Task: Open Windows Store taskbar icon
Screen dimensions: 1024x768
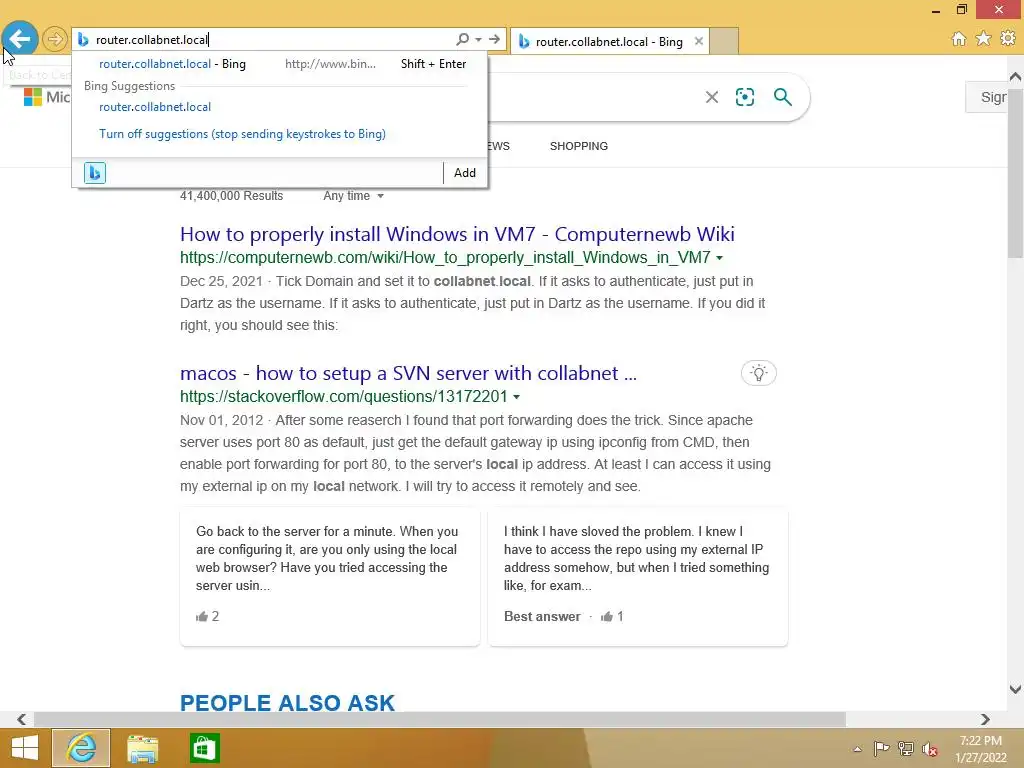Action: click(x=204, y=748)
